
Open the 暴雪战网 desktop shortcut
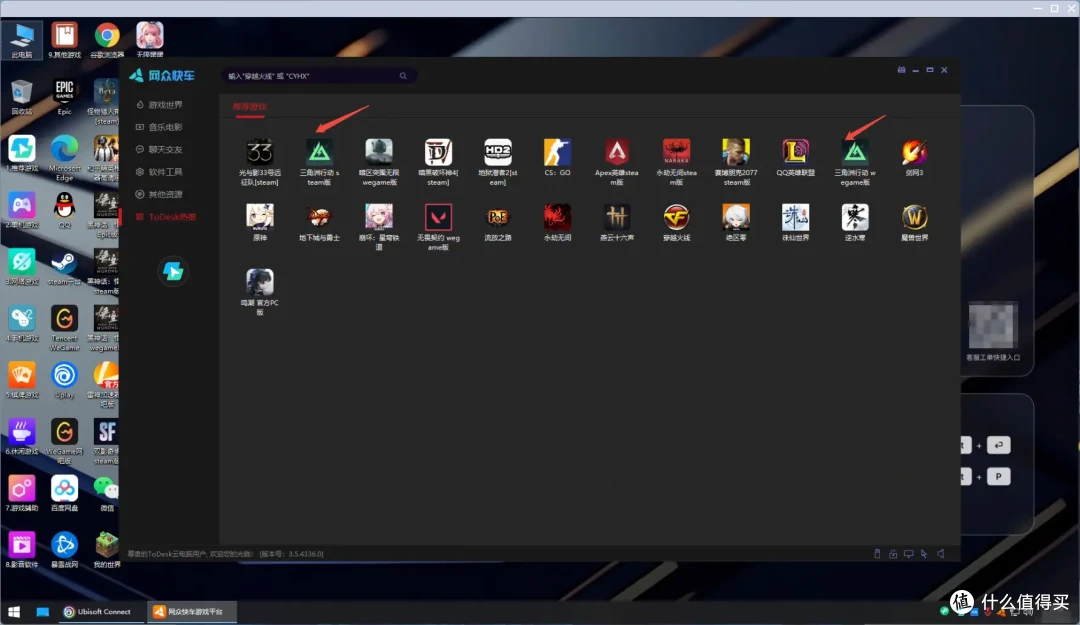click(x=64, y=549)
